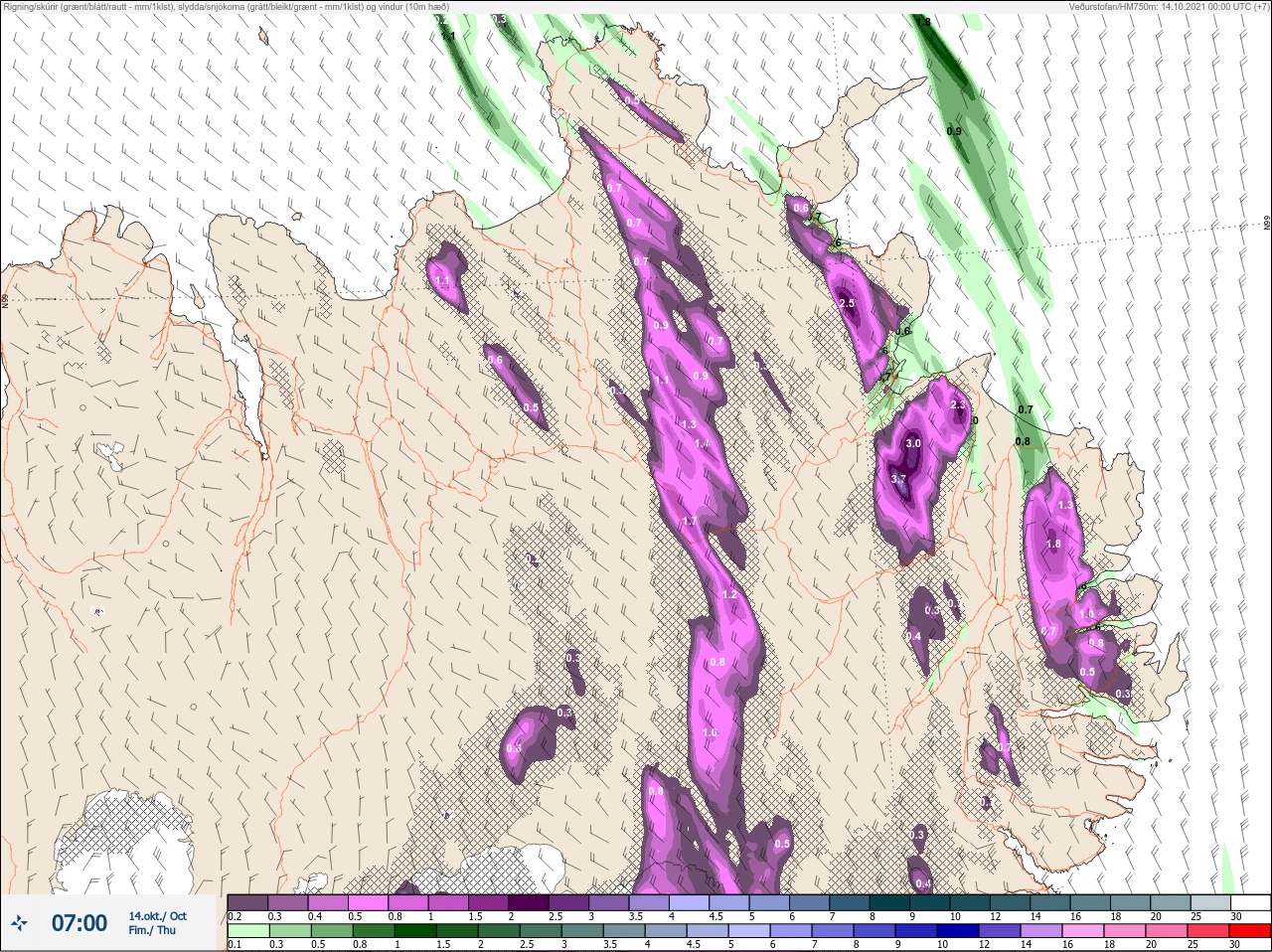This screenshot has width=1272, height=952.
Task: Select the white 30 swatch ending the upper scale
Action: point(1250,902)
